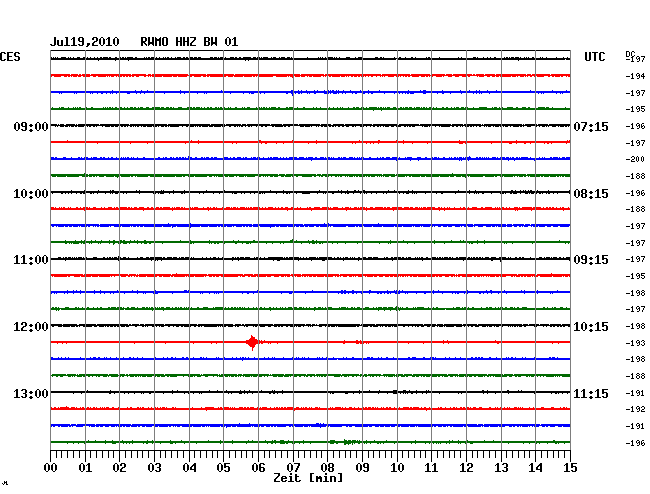Viewport: 650px width, 494px height.
Task: Click minute 10 on the time axis
Action: click(397, 468)
